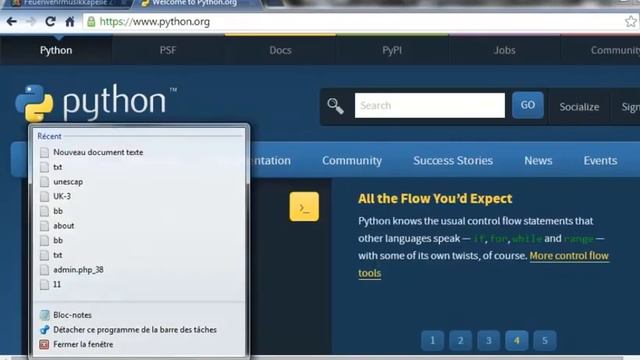Reload the page with refresh icon
640x360 pixels.
point(51,22)
